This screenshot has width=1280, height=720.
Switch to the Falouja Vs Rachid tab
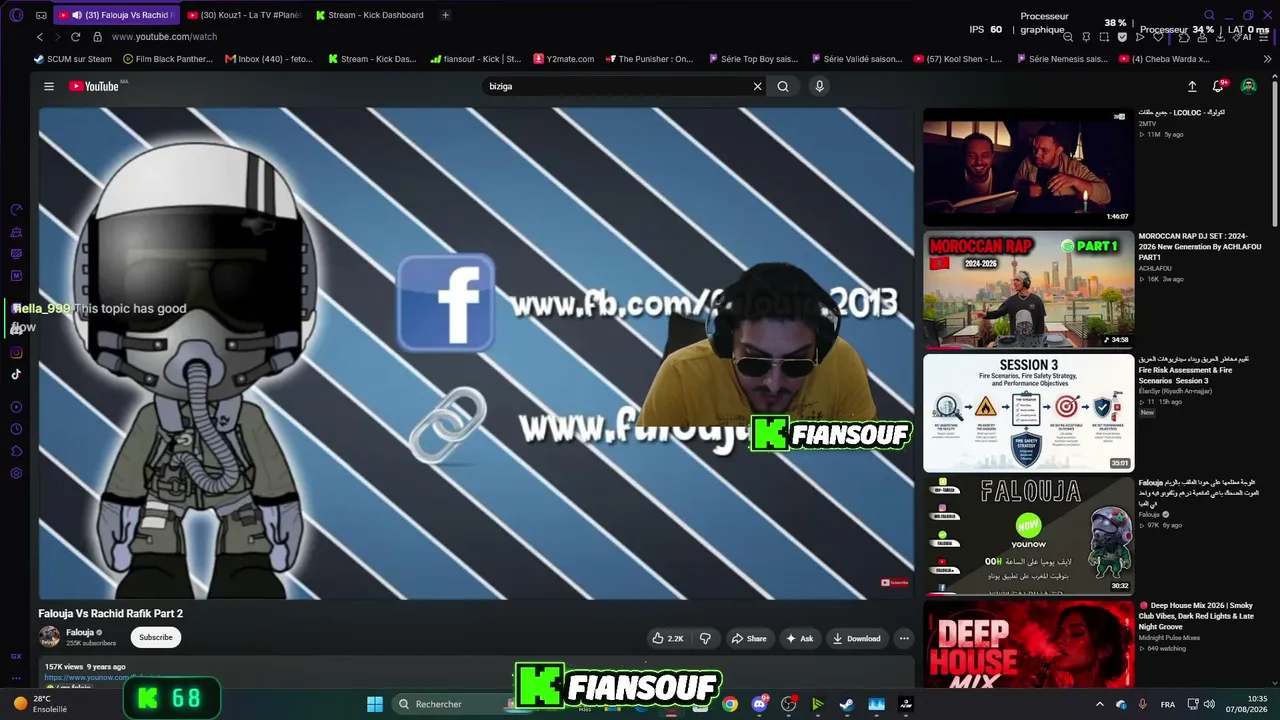pyautogui.click(x=116, y=15)
